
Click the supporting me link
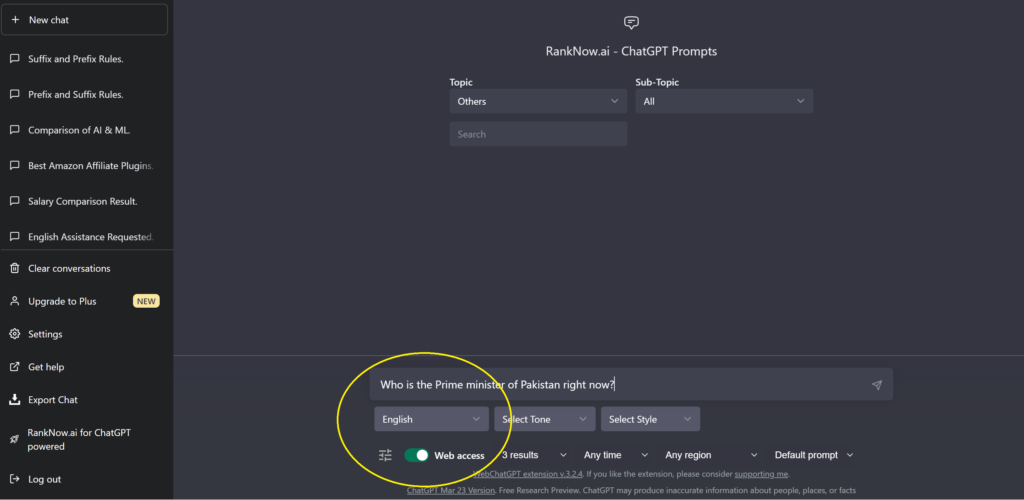761,474
